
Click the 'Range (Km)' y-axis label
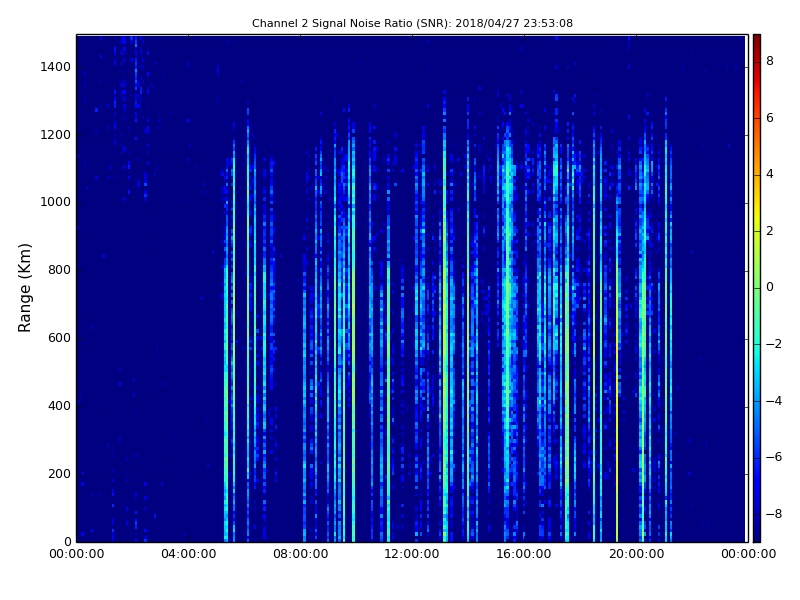(24, 288)
